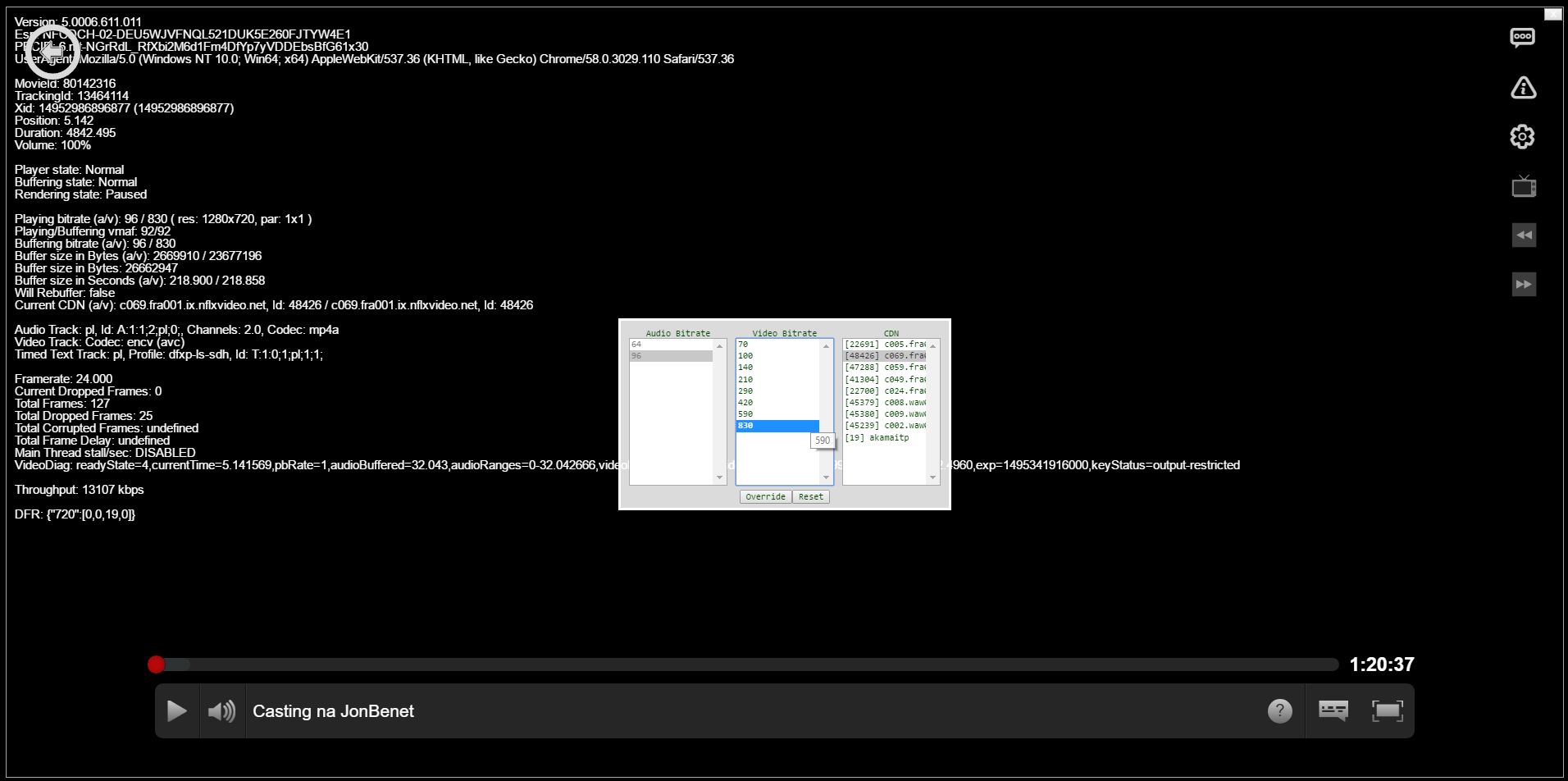Click the Override button
Image resolution: width=1568 pixels, height=781 pixels.
765,496
